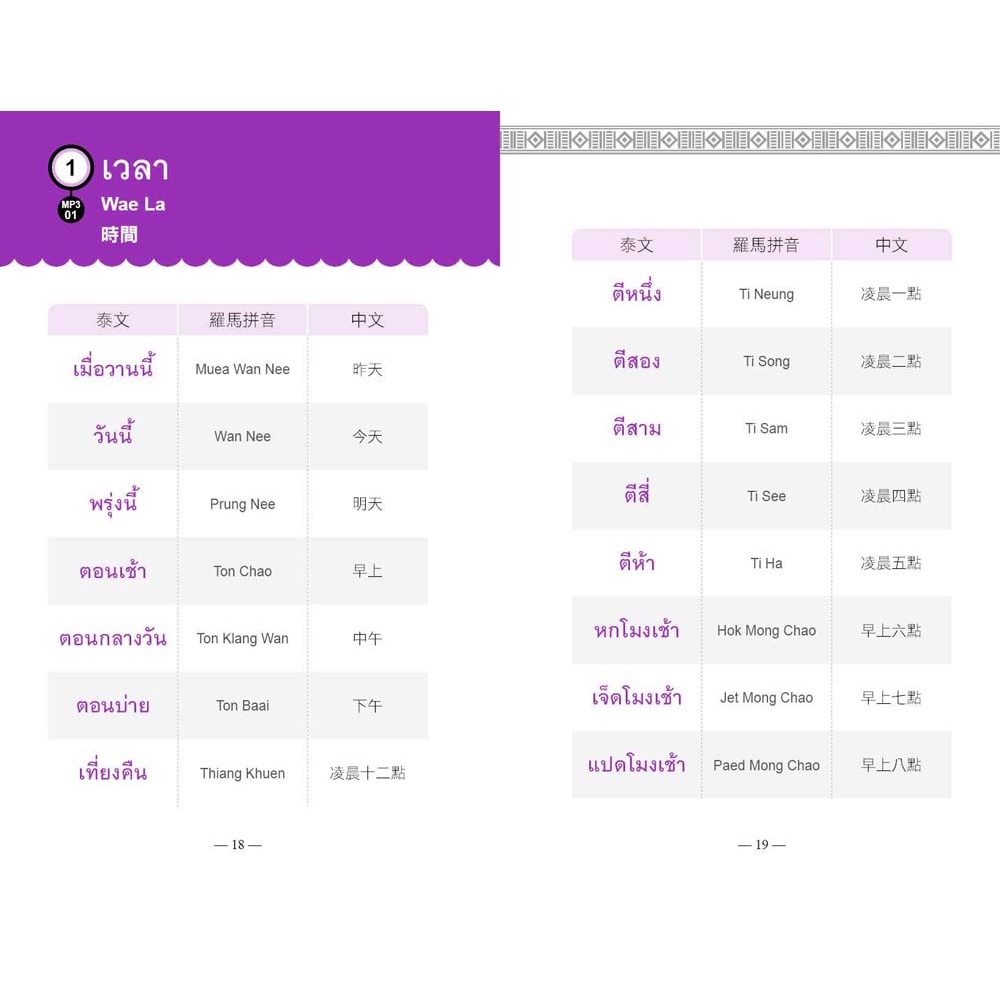
Task: Select the Chinese translation 早上八點
Action: 891,765
